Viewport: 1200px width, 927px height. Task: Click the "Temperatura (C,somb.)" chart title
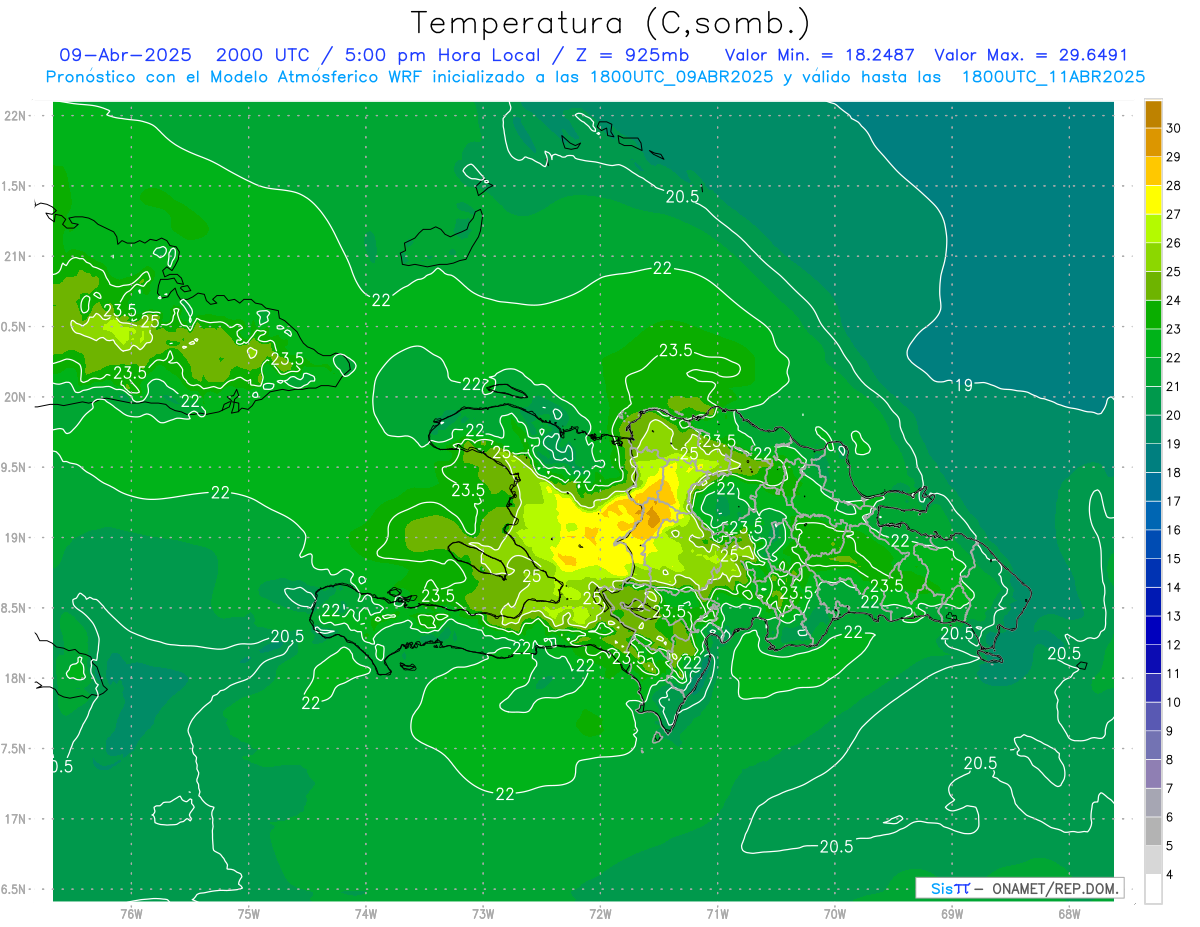pos(610,23)
